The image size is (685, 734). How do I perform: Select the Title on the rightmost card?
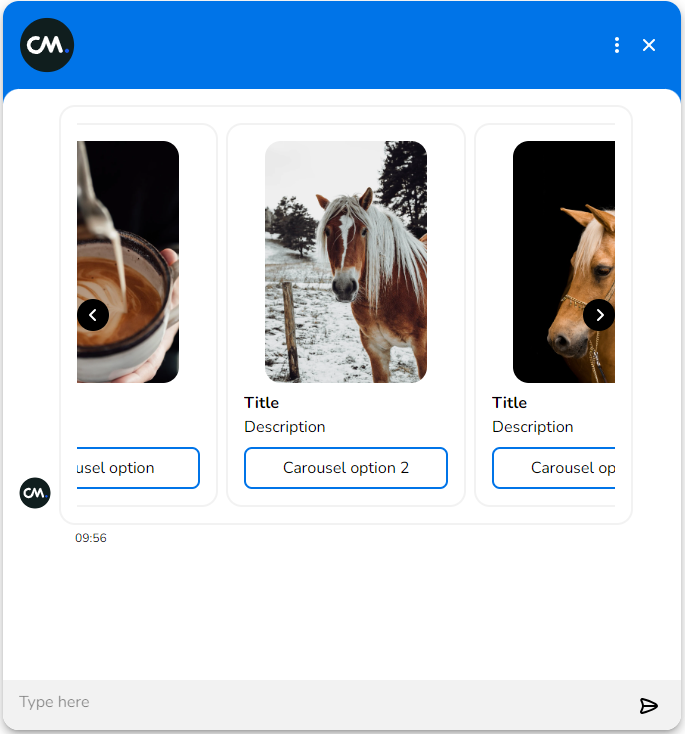[510, 403]
